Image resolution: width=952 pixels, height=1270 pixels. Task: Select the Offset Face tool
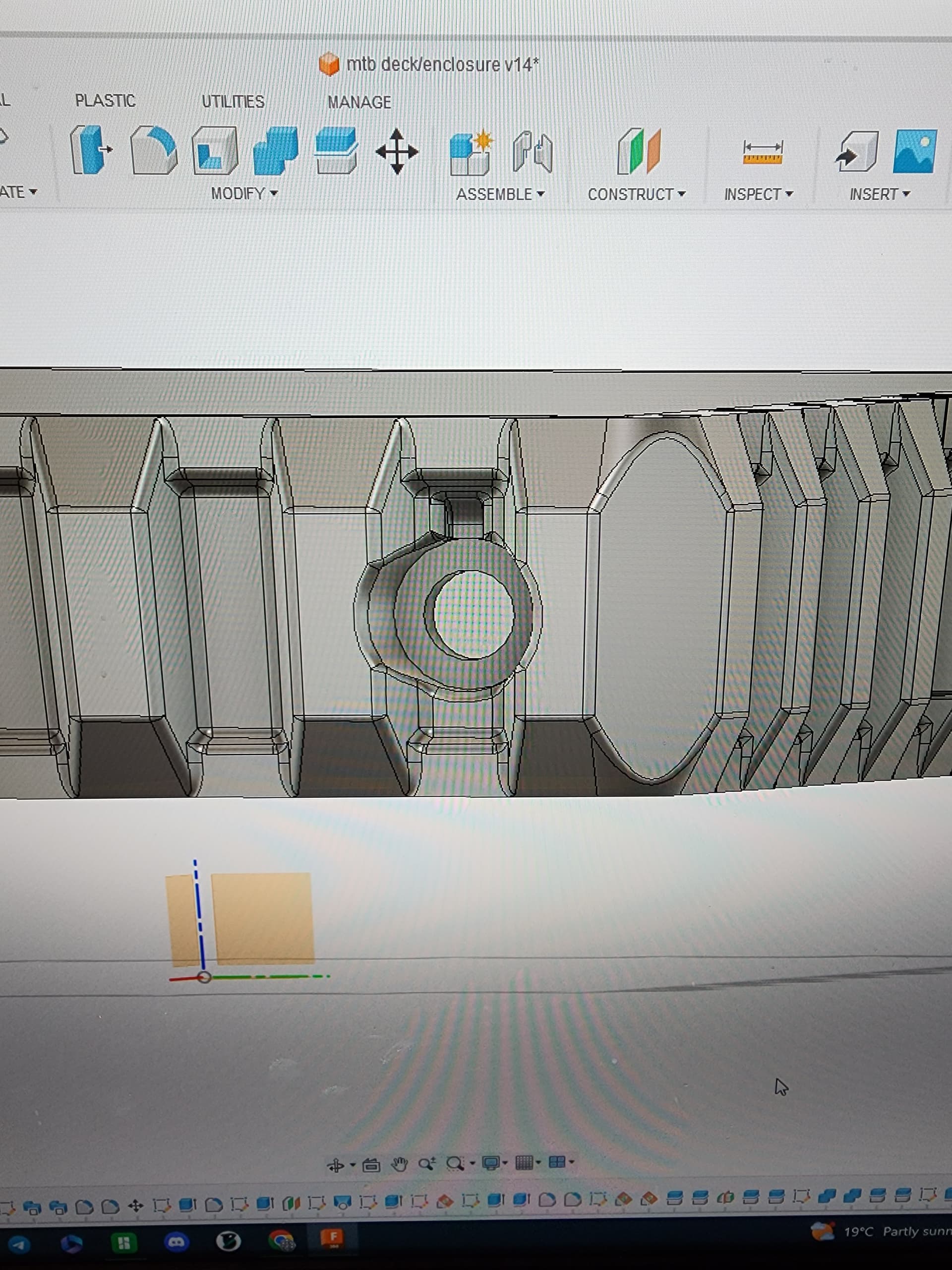pos(336,151)
